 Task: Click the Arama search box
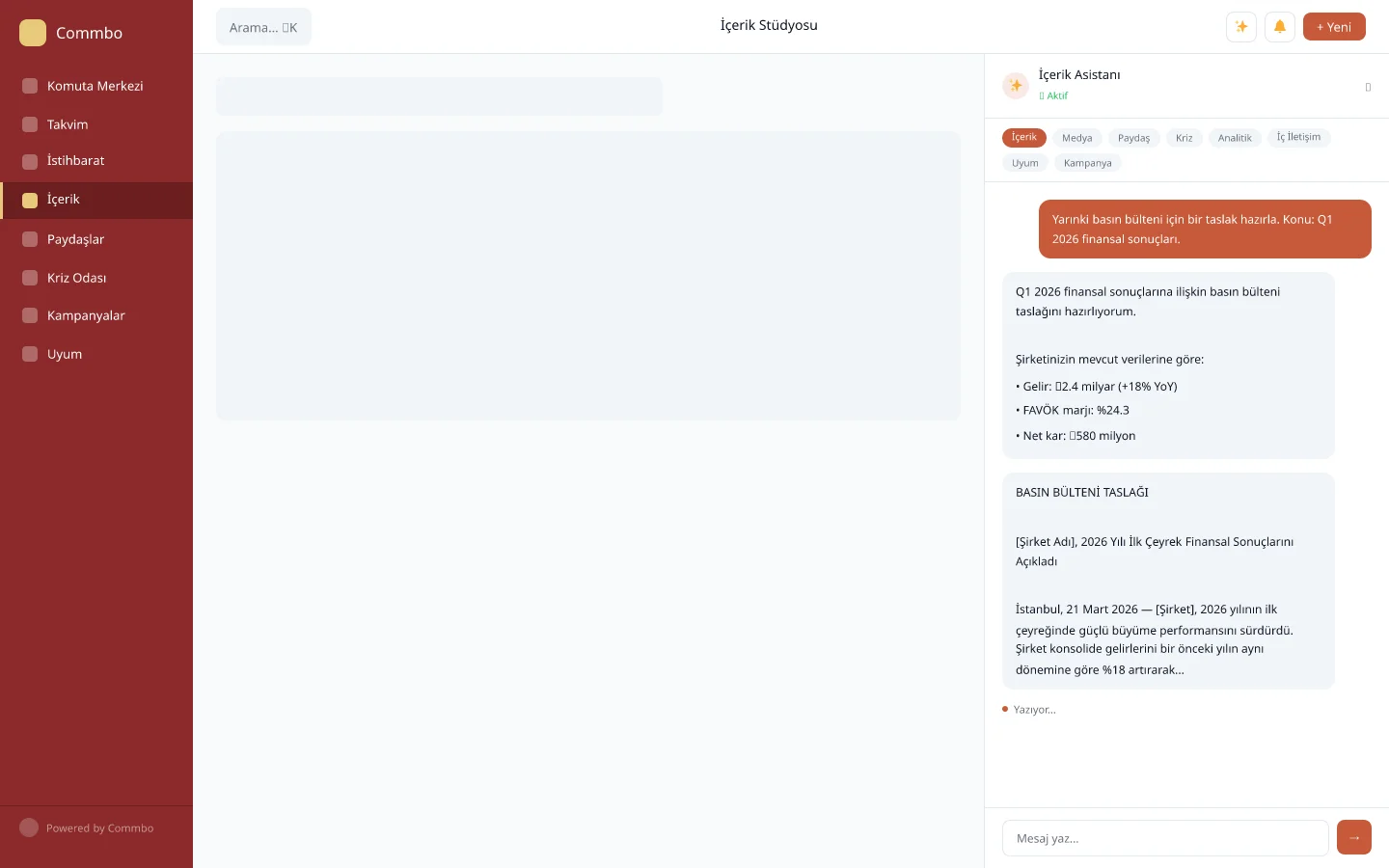tap(263, 27)
